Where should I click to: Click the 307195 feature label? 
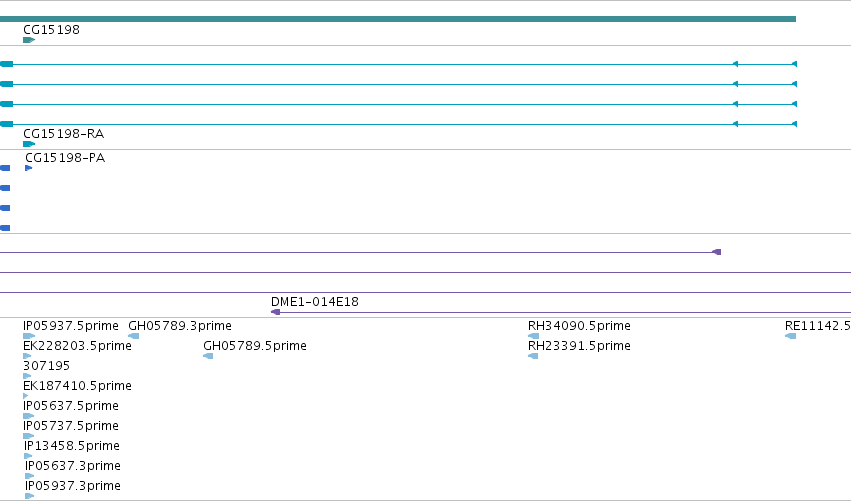point(46,366)
